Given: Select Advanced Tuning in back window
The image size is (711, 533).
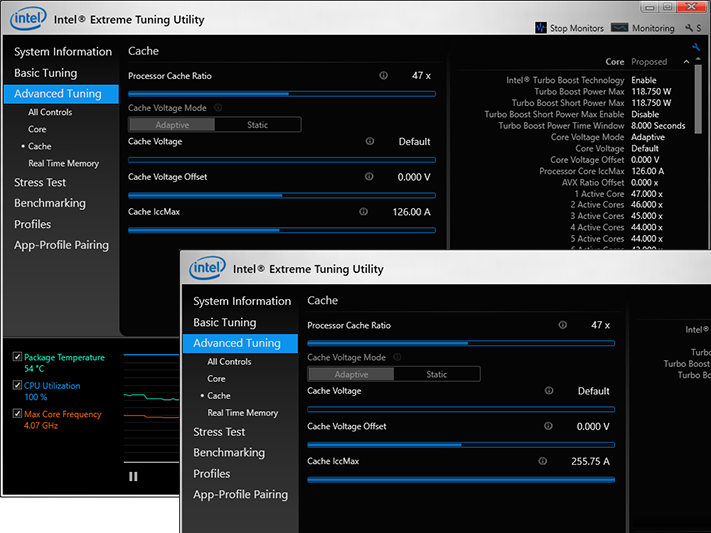Looking at the screenshot, I should click(x=61, y=94).
